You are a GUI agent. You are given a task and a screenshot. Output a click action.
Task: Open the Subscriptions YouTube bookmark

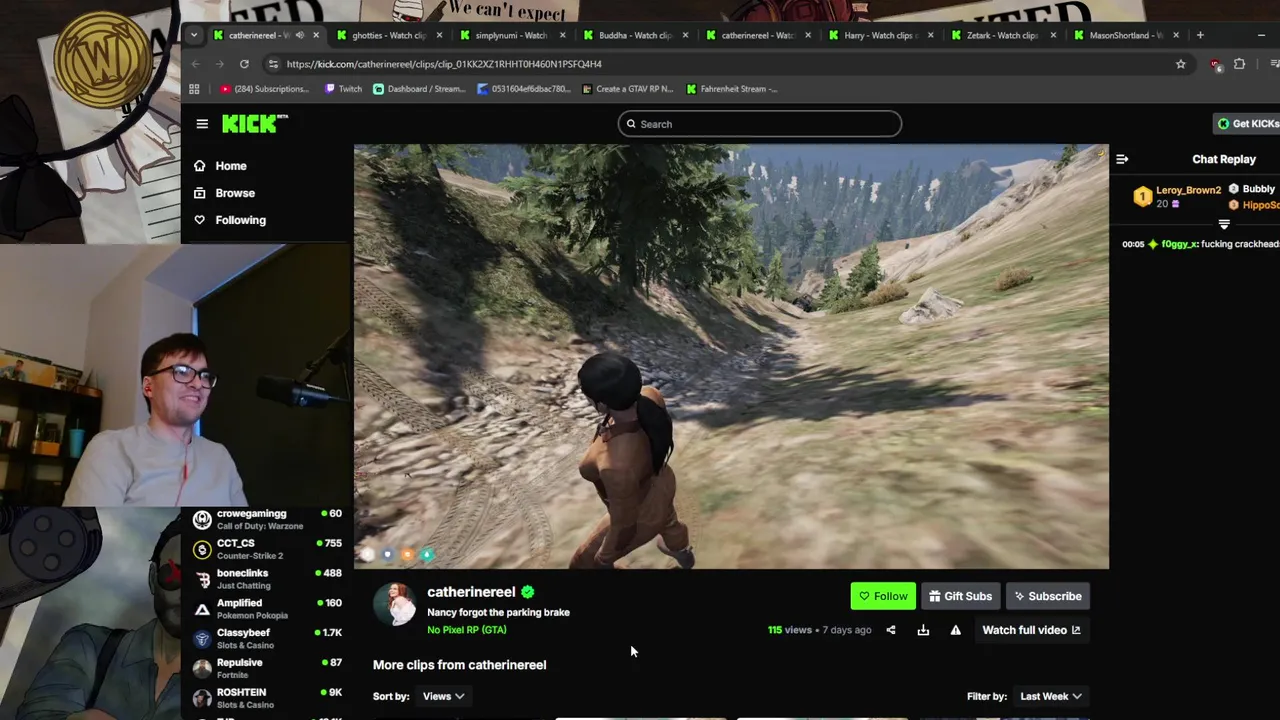(264, 89)
